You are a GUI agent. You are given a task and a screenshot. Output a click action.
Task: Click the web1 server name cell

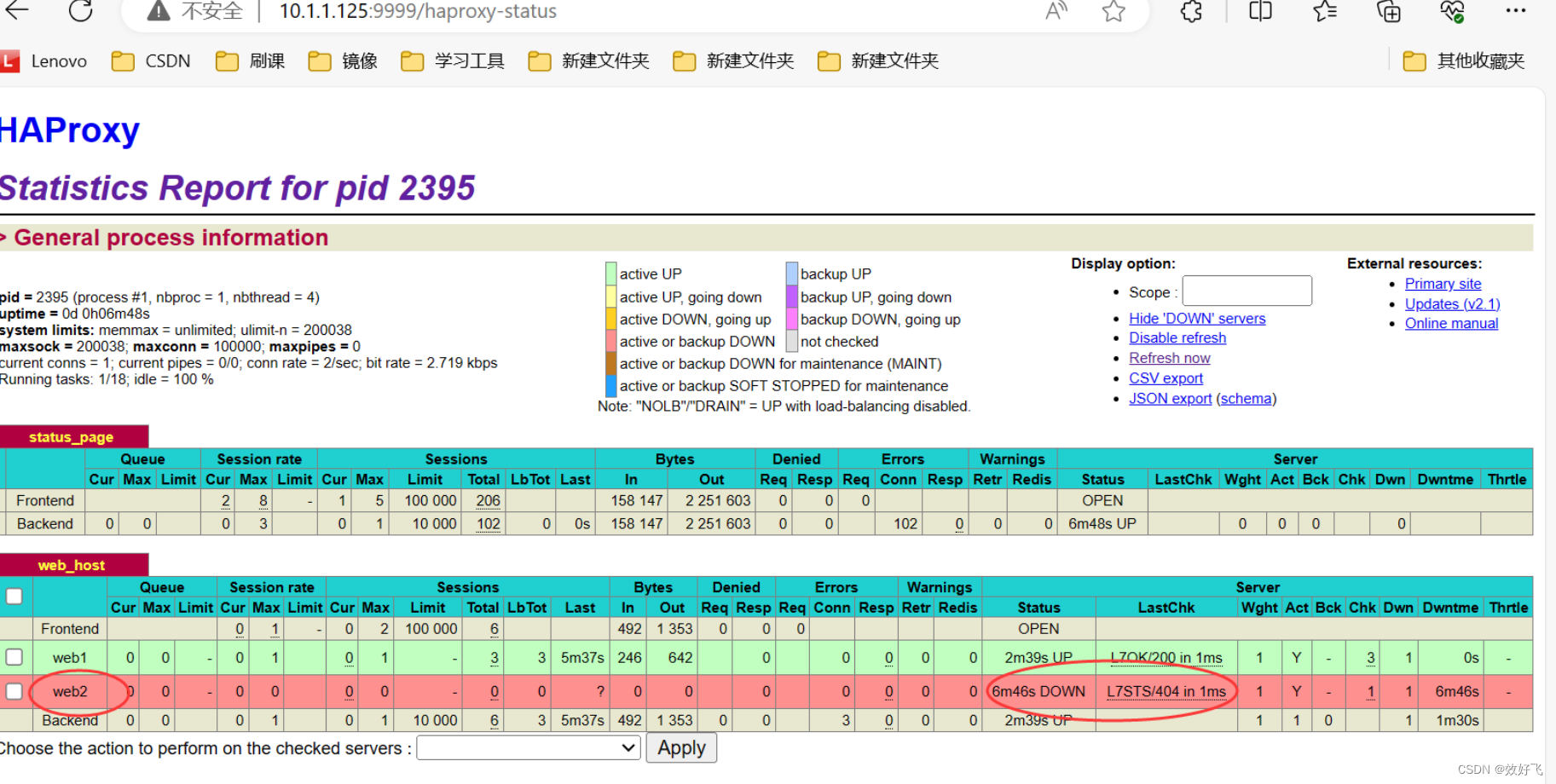point(69,658)
